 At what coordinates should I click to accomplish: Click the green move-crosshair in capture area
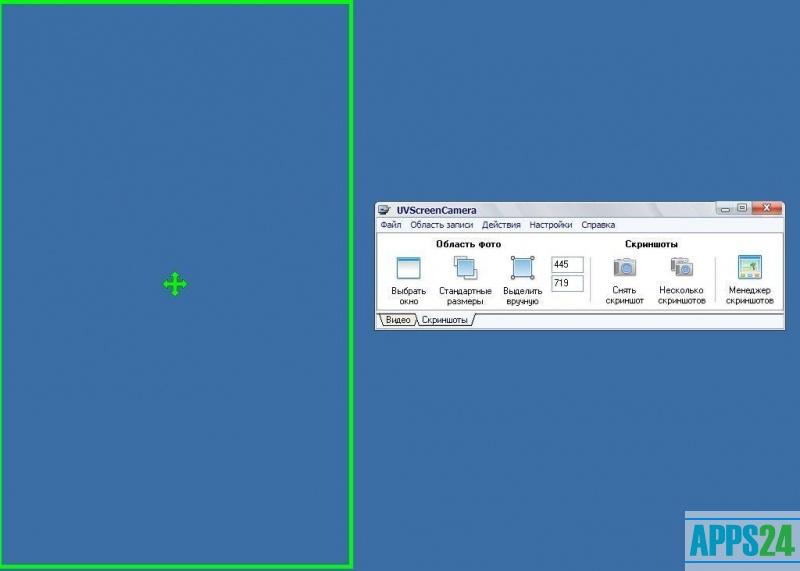175,284
